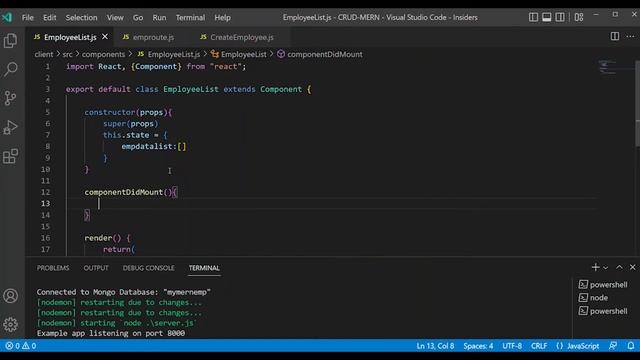The height and width of the screenshot is (360, 640).
Task: Open the Accounts menu icon
Action: 11,296
